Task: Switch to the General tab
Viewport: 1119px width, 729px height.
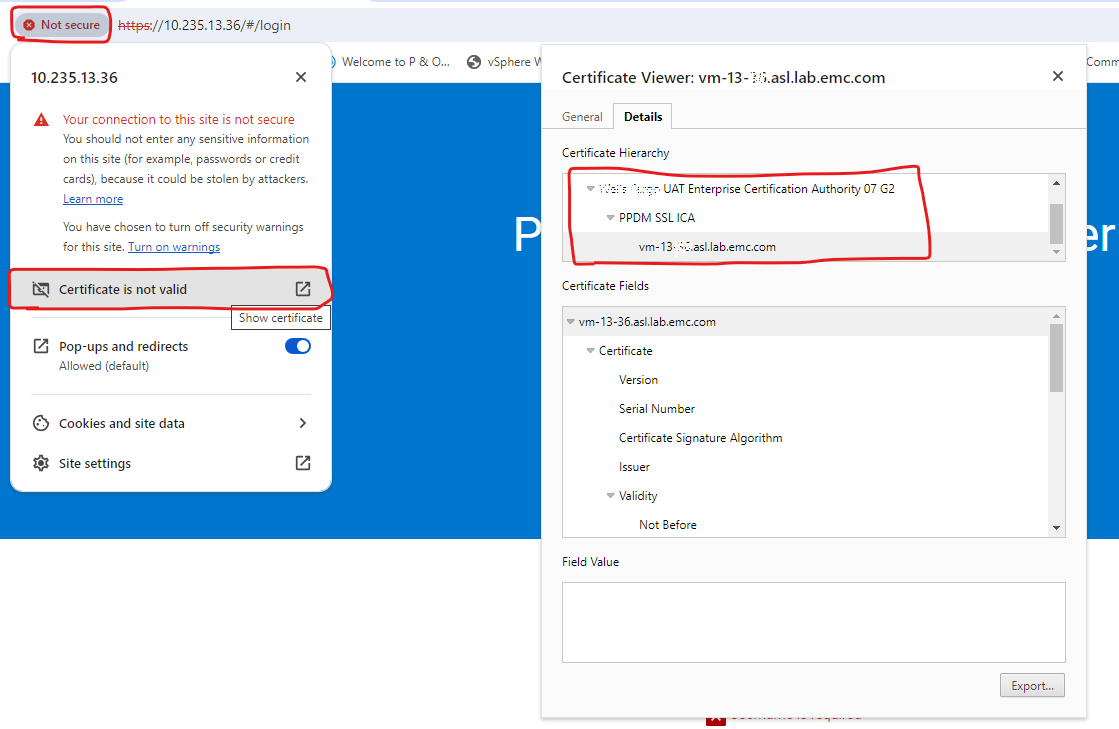Action: 581,116
